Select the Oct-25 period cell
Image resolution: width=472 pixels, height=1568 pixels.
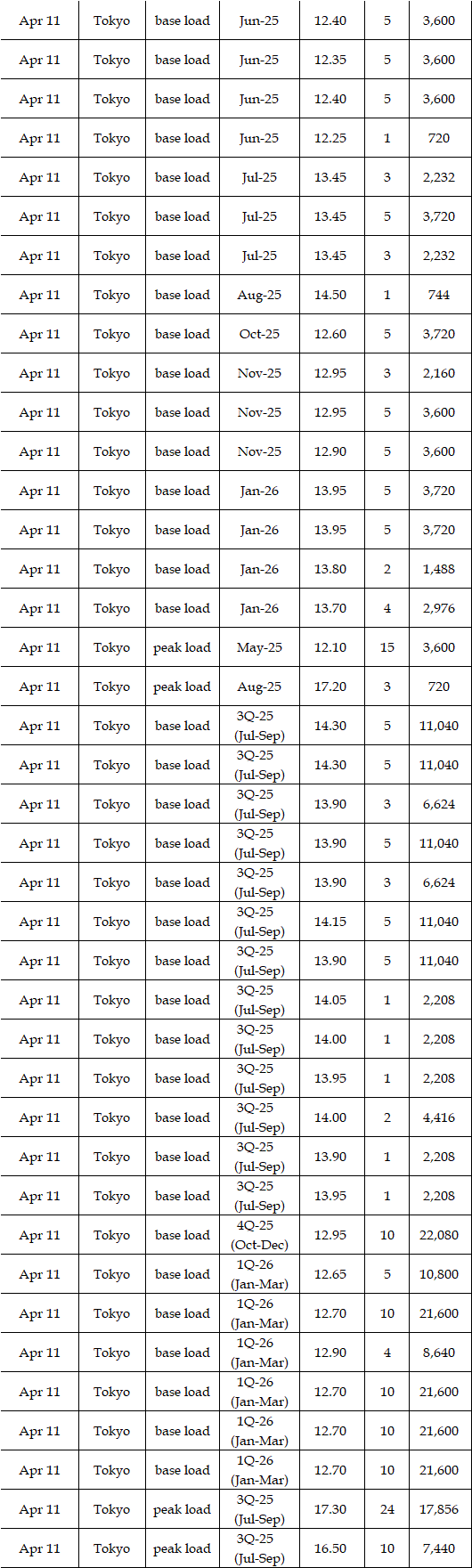(259, 334)
